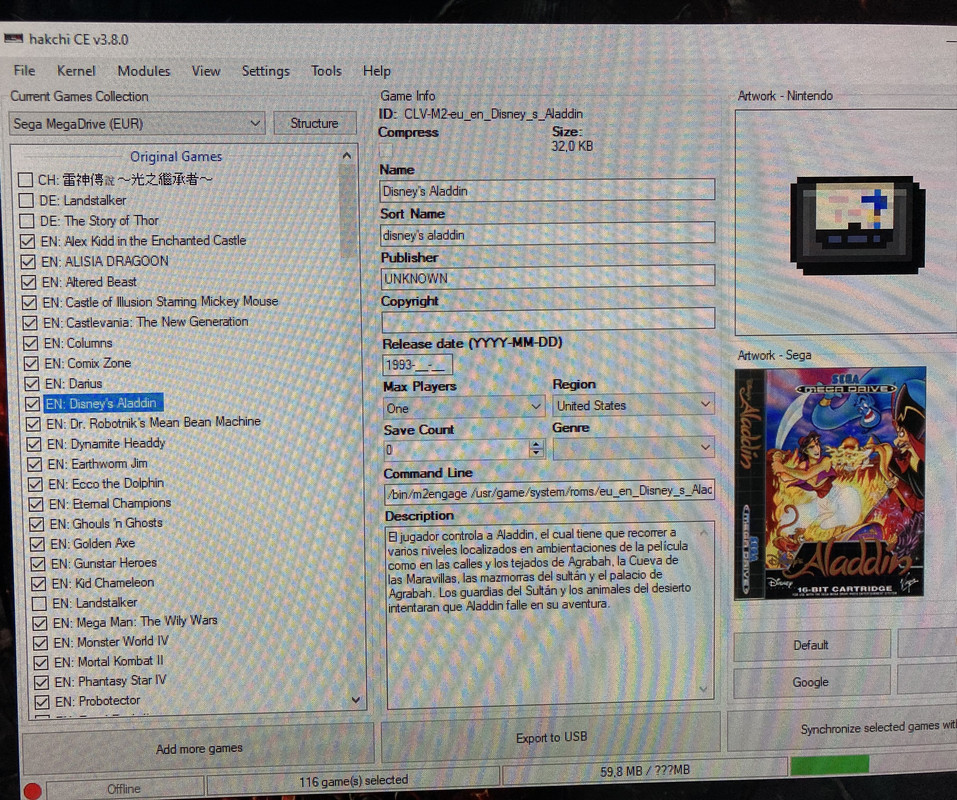This screenshot has width=957, height=800.
Task: Select EN: Ecco the Dolphin entry
Action: click(x=106, y=483)
